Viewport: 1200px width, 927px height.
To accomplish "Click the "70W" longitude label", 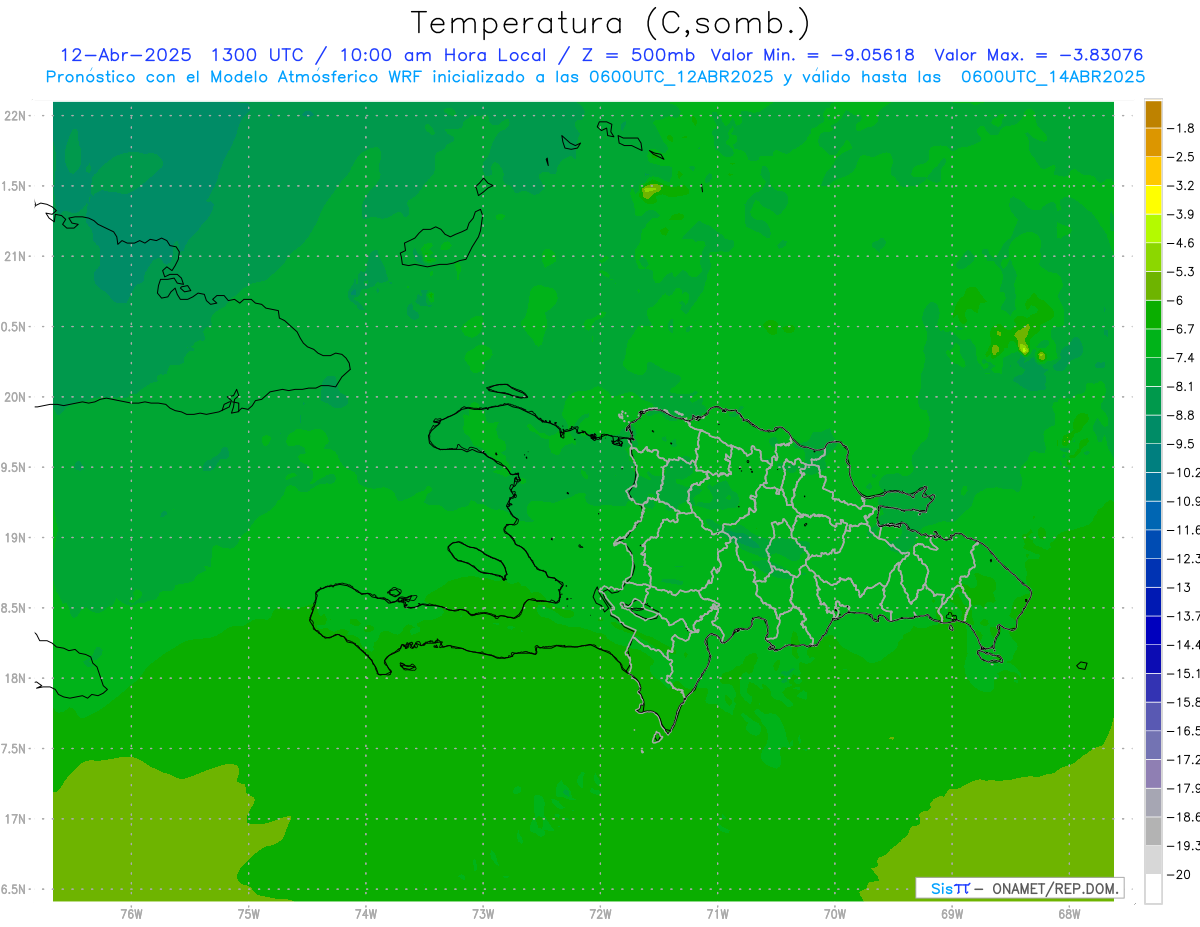I will (834, 913).
